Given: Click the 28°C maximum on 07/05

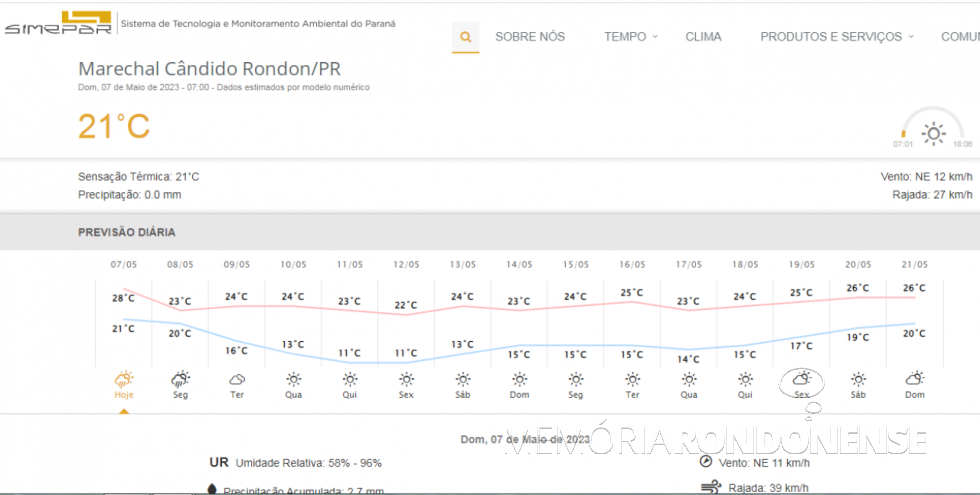Looking at the screenshot, I should pyautogui.click(x=123, y=298).
